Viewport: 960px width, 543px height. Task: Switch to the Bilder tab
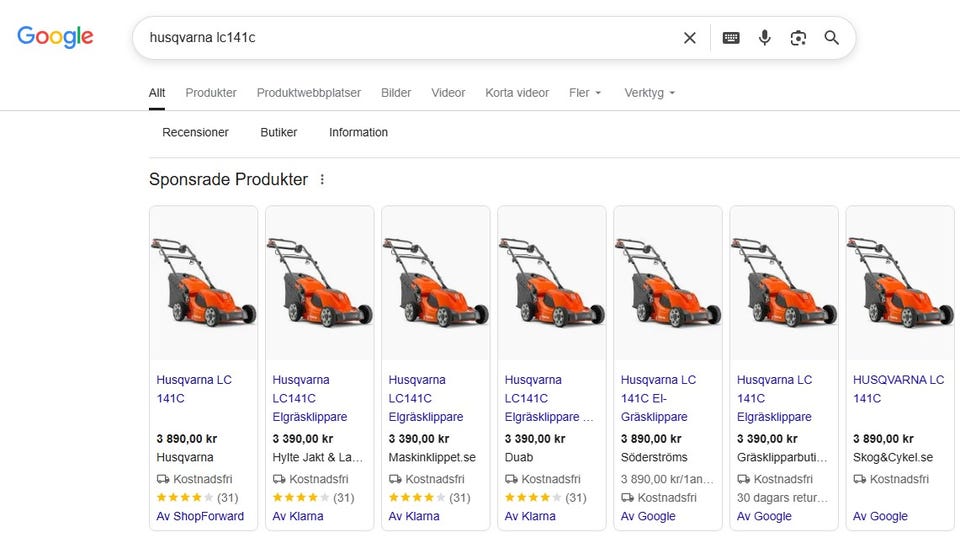point(396,93)
